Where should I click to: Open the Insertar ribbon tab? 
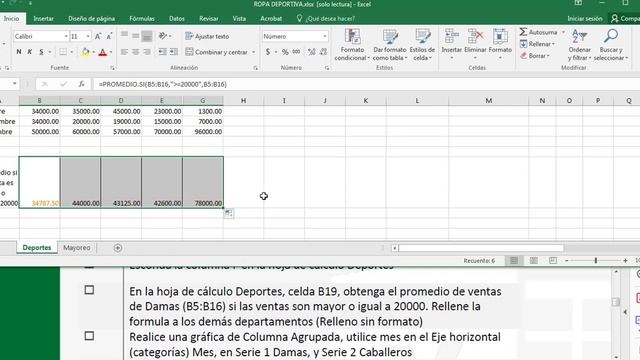point(43,18)
